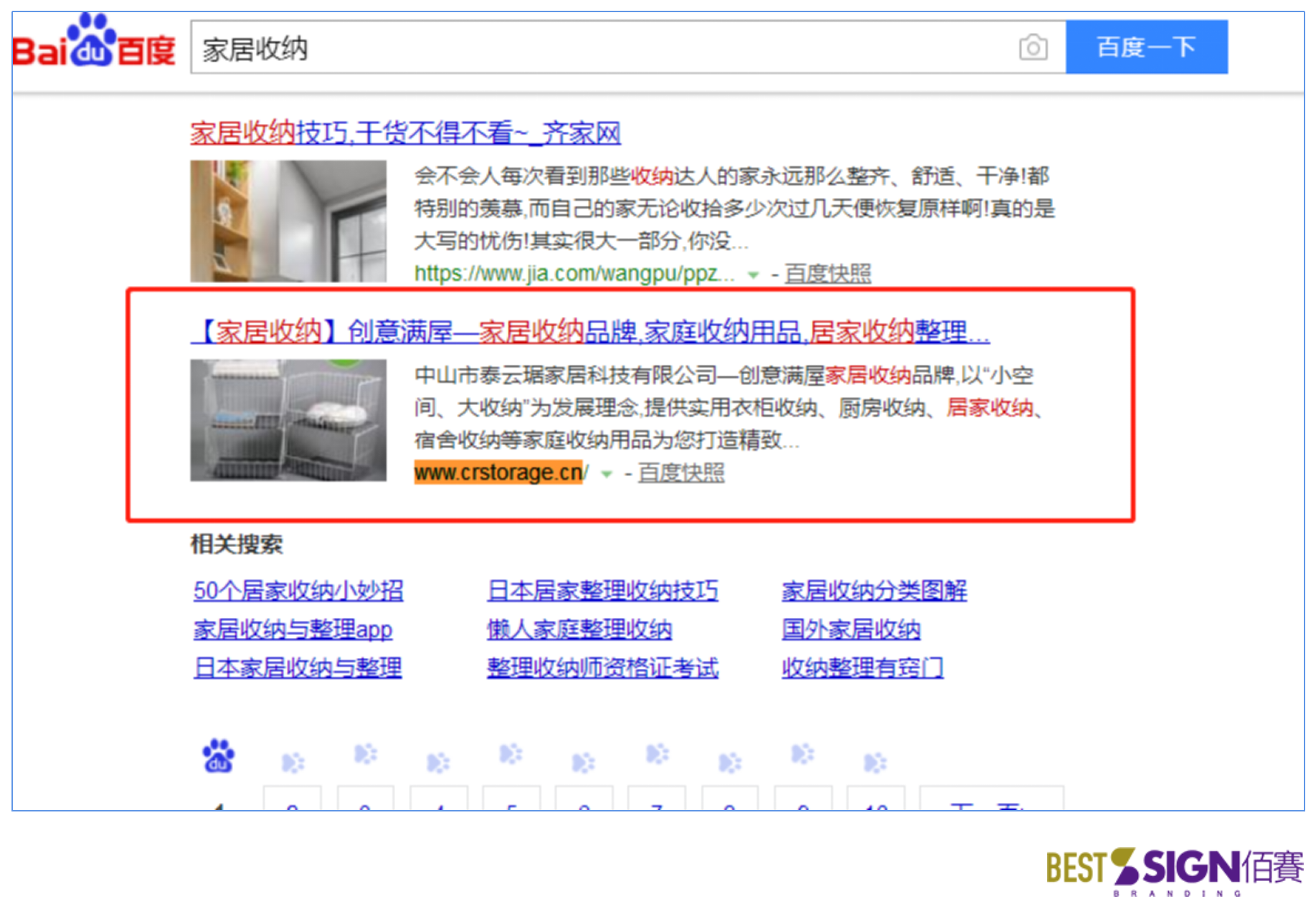Open the 创意满屋 家居收纳品牌 result title
Image resolution: width=1316 pixels, height=919 pixels.
(x=590, y=332)
